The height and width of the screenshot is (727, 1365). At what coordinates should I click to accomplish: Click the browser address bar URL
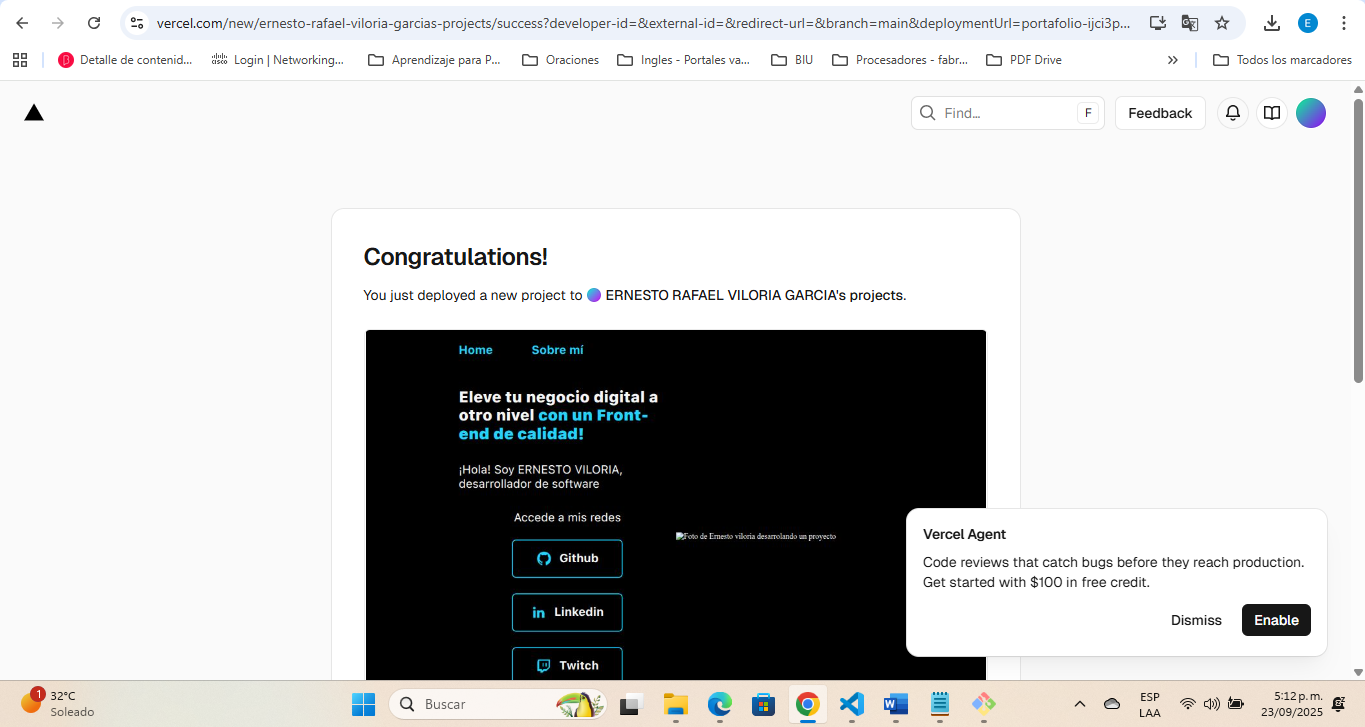(x=644, y=23)
